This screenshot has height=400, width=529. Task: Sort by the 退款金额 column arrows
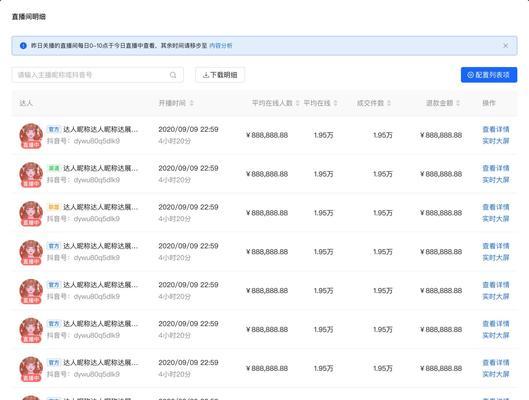coord(458,103)
